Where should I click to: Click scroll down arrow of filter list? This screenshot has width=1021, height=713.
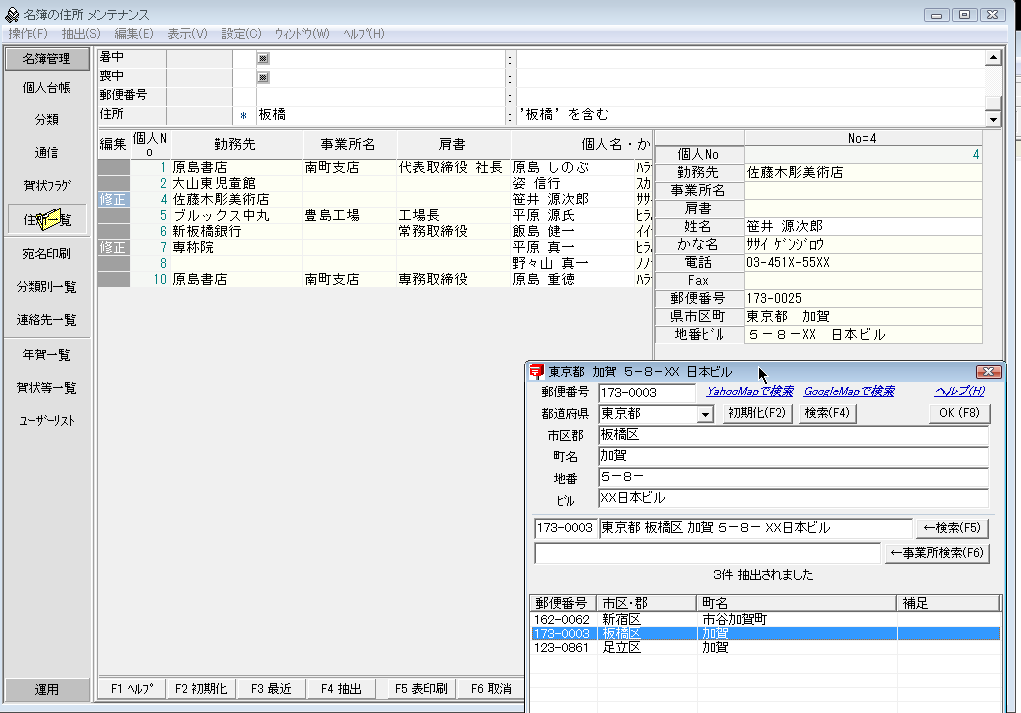[993, 119]
